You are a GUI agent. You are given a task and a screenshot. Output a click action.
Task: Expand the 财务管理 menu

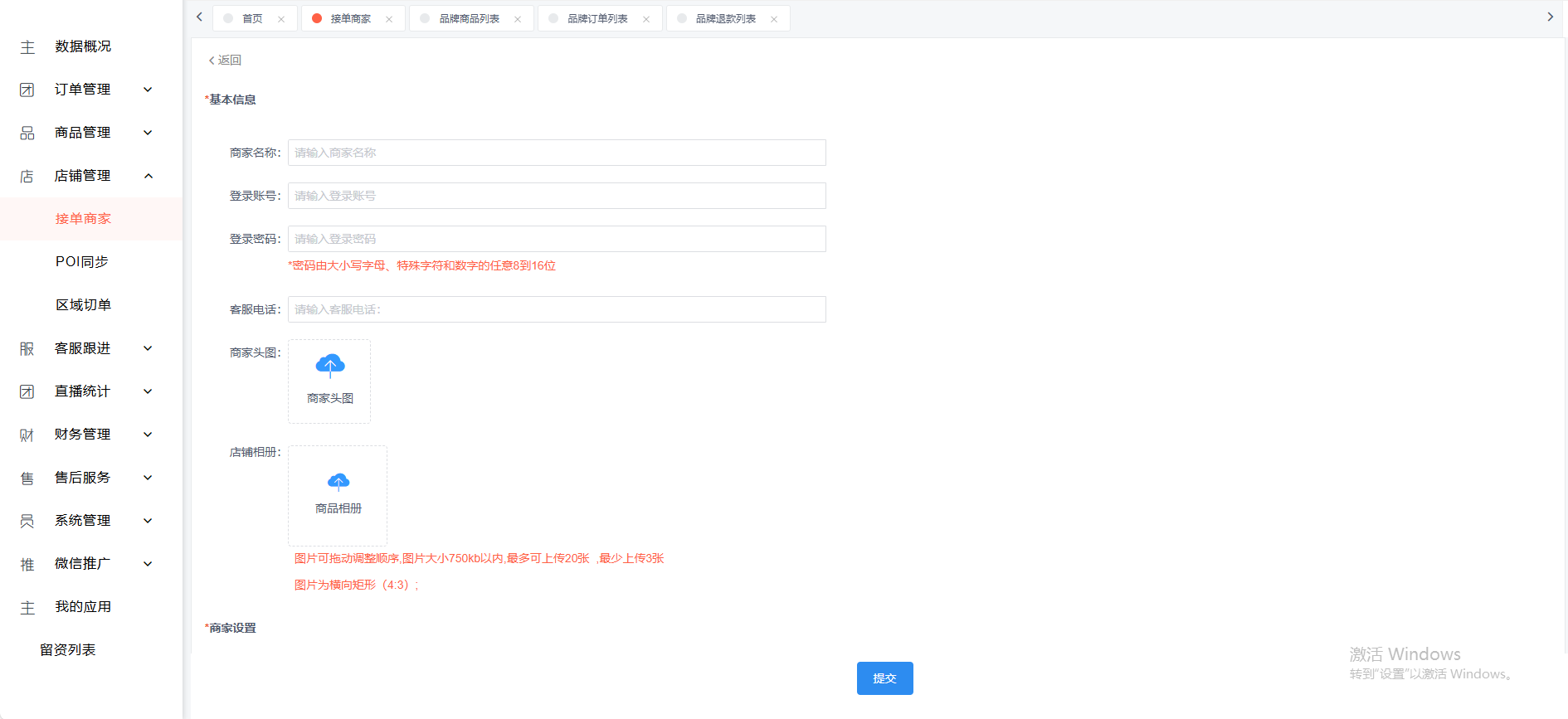[148, 435]
